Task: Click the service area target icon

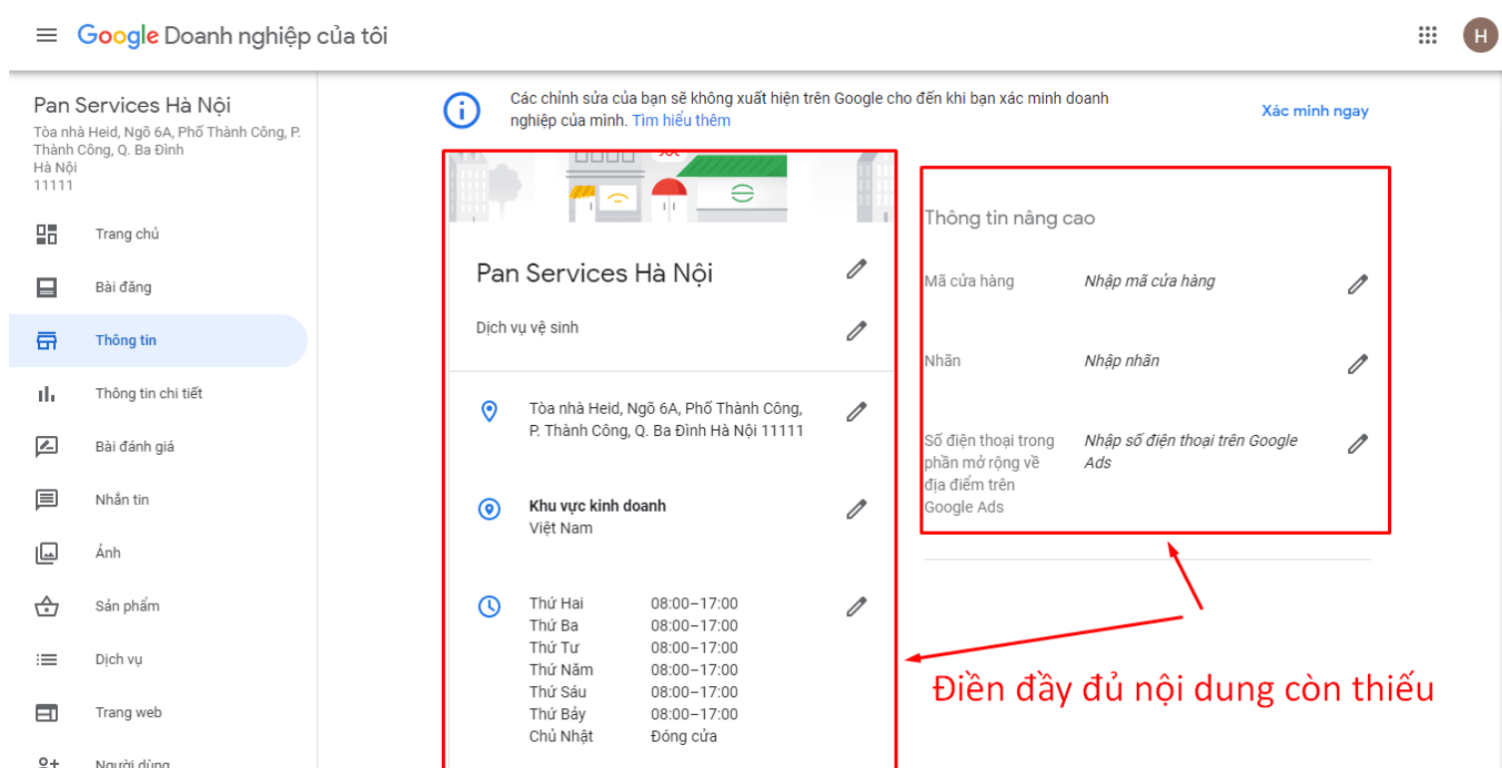Action: [x=489, y=510]
